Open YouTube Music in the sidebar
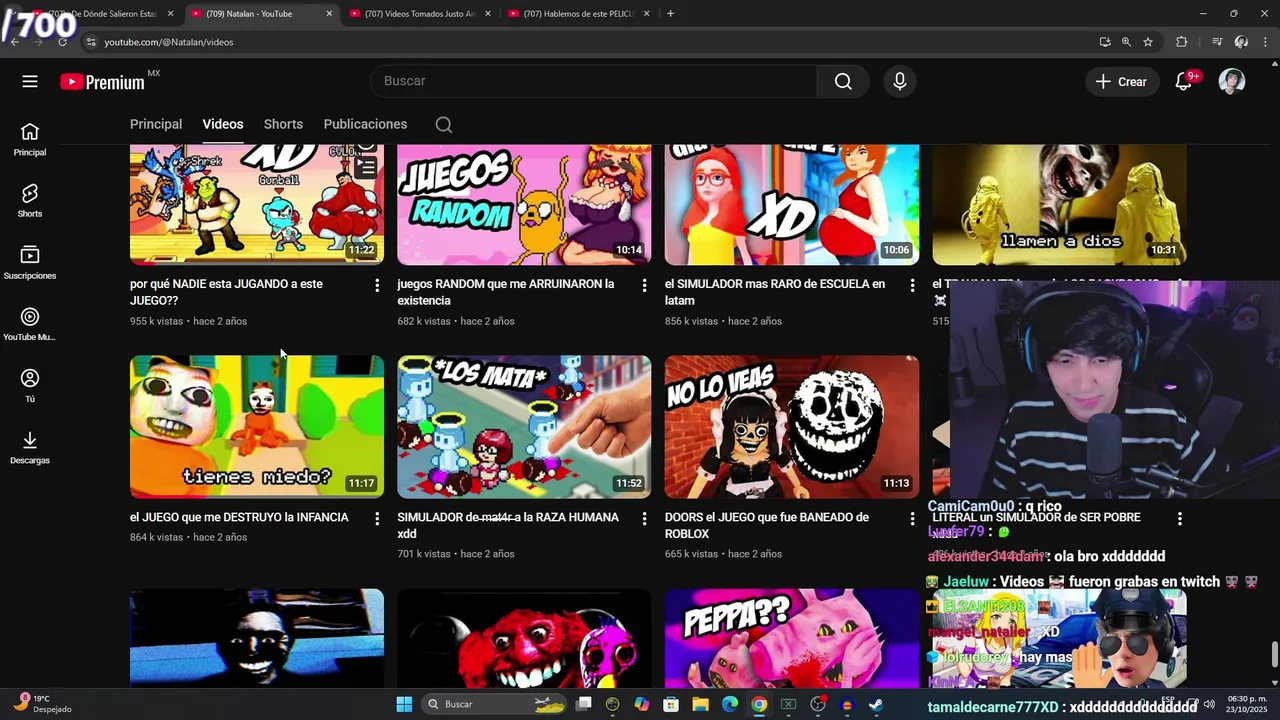The height and width of the screenshot is (720, 1280). [30, 325]
